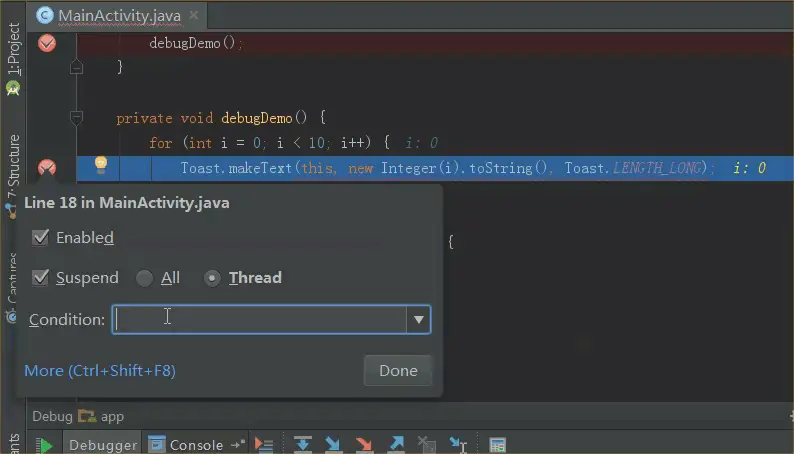Click the 'app' run configuration name
Viewport: 794px width, 454px height.
[112, 417]
